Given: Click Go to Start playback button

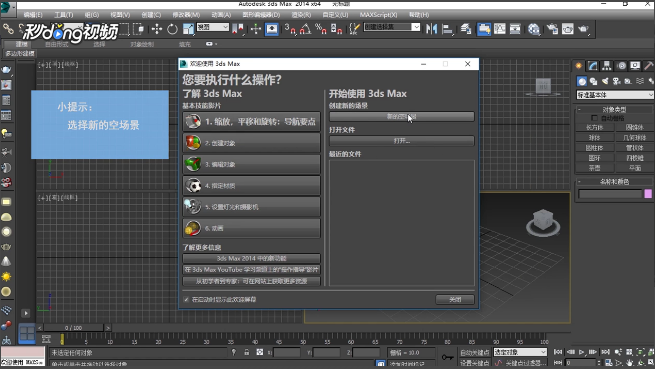Looking at the screenshot, I should pos(558,352).
